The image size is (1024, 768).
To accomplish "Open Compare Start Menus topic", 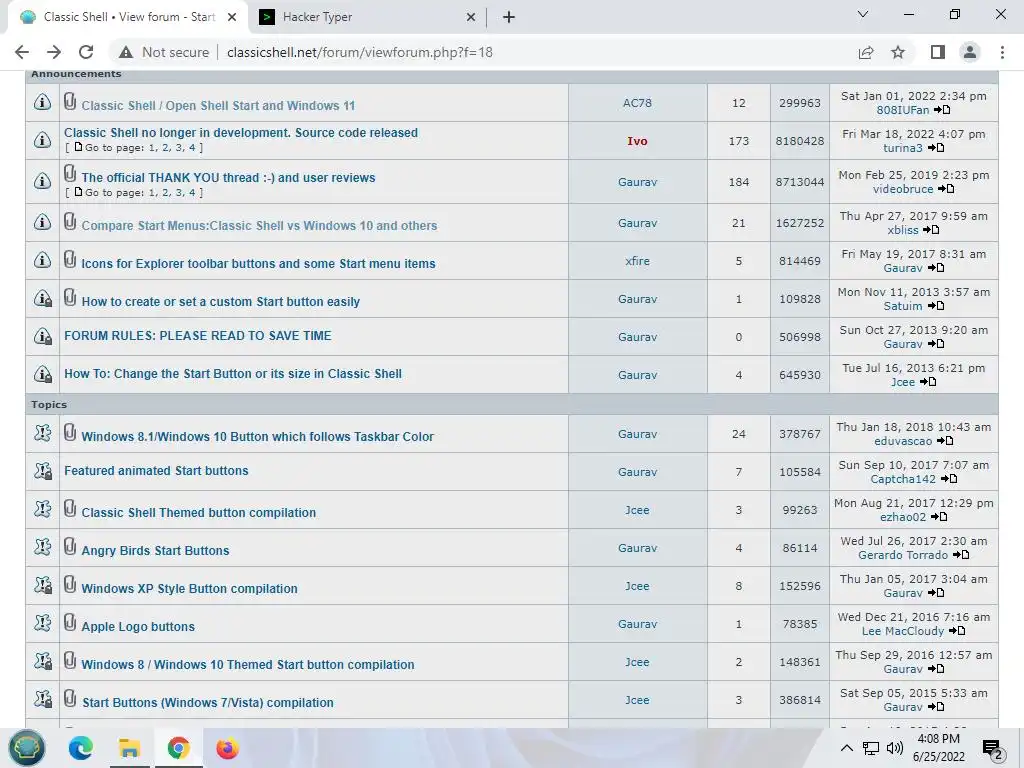I will [x=259, y=225].
